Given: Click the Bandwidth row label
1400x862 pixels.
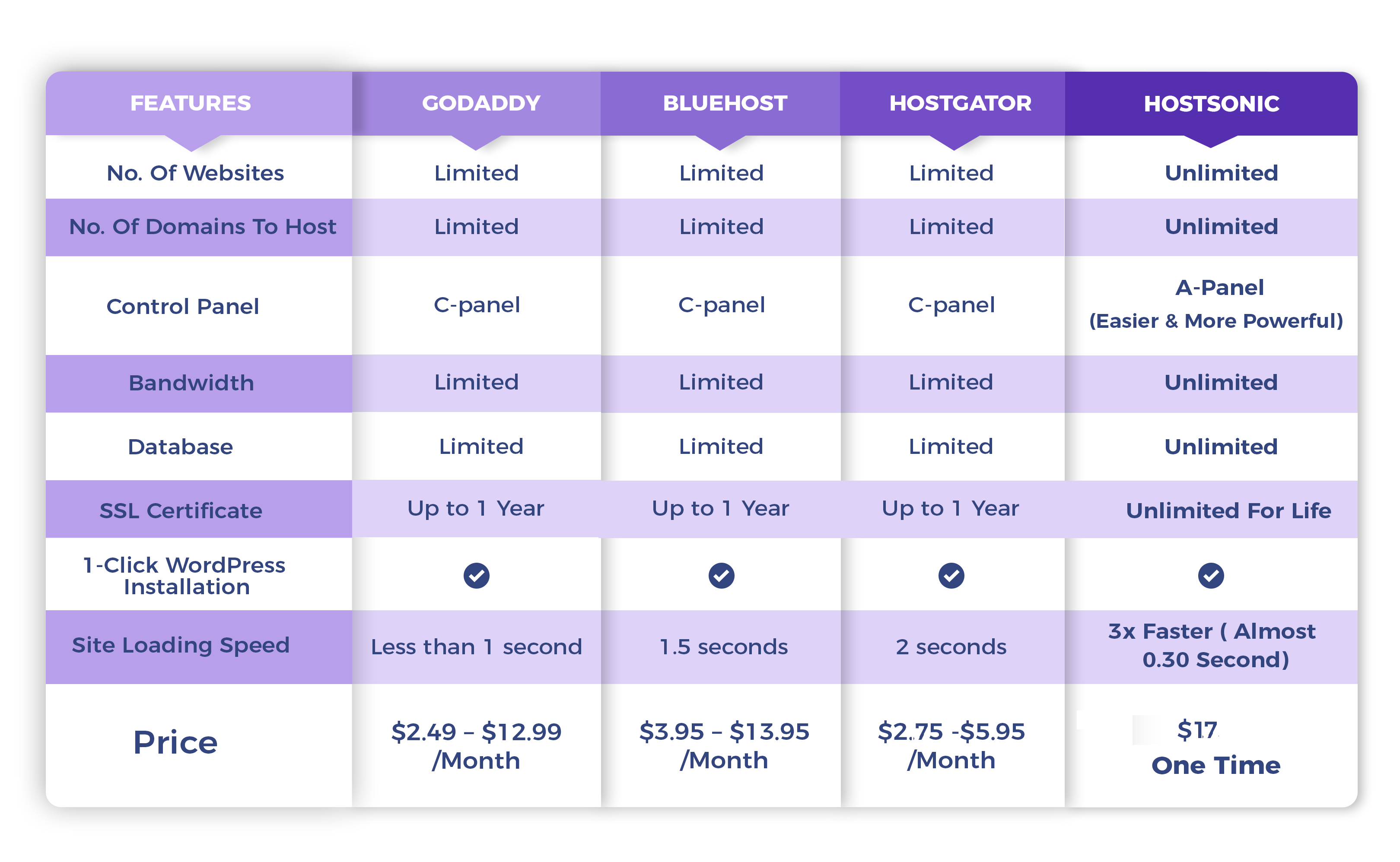Looking at the screenshot, I should click(x=191, y=383).
